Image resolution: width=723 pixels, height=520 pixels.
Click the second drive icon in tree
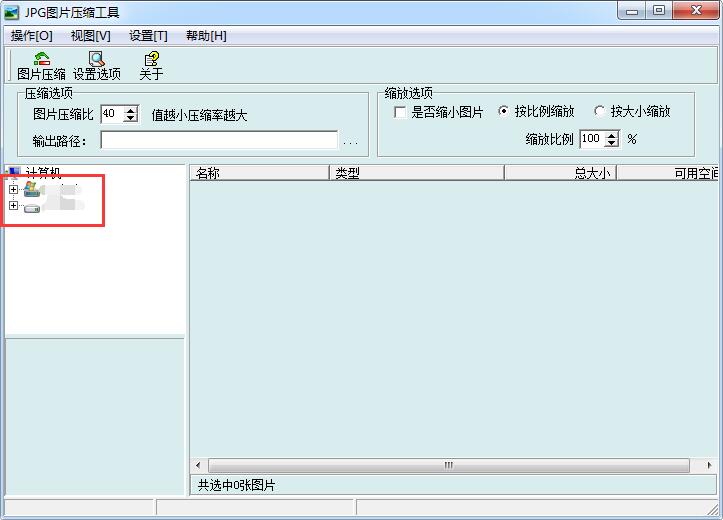(x=32, y=207)
